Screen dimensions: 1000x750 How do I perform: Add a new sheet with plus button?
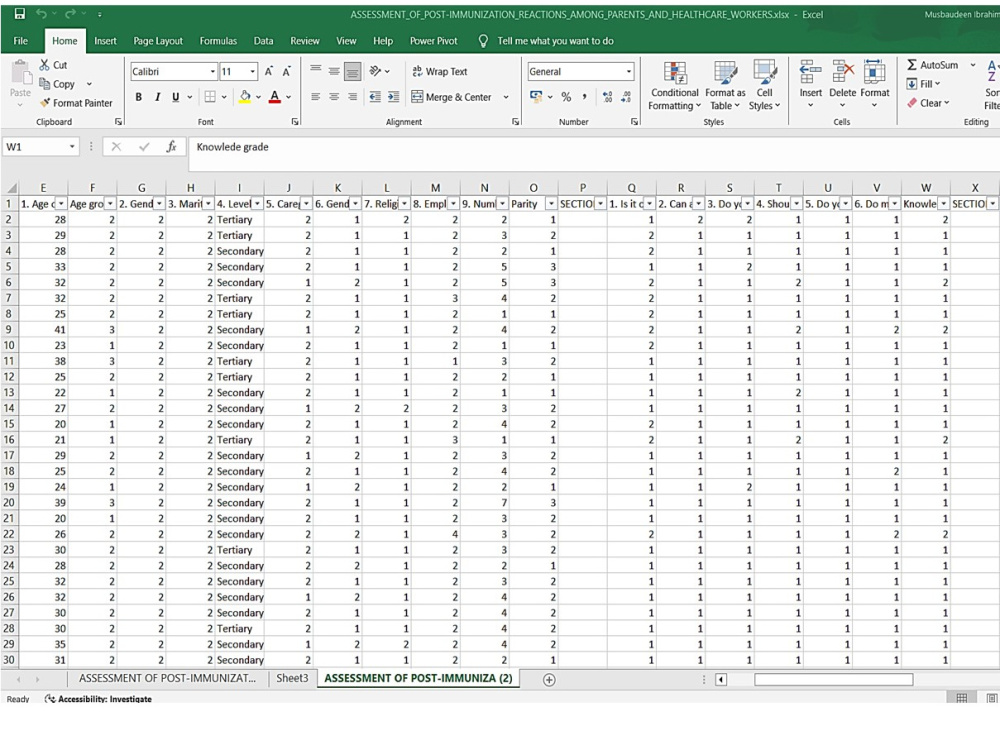pyautogui.click(x=548, y=680)
